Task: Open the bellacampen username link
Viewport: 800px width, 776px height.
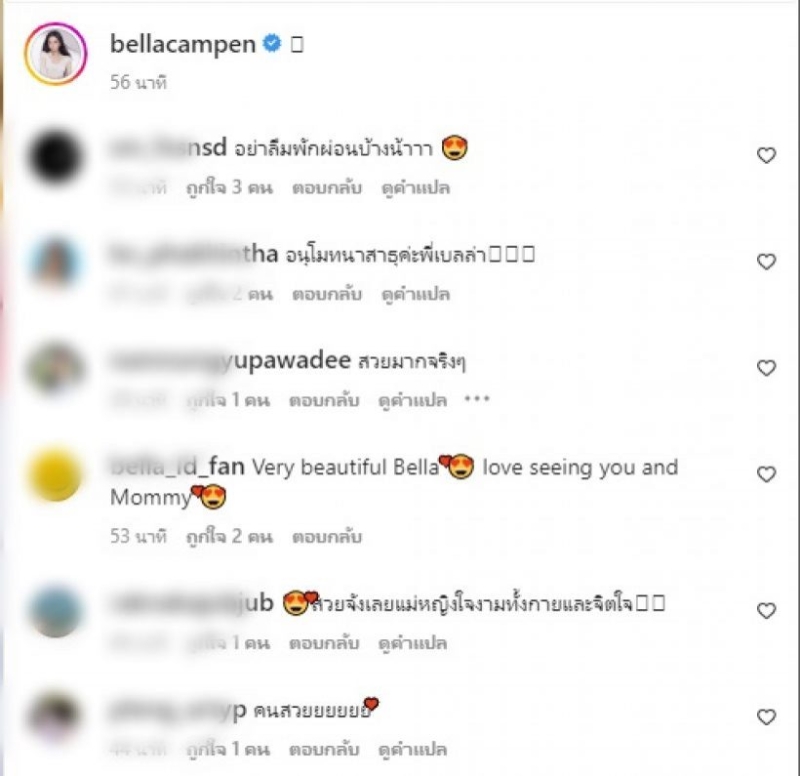Action: 183,44
